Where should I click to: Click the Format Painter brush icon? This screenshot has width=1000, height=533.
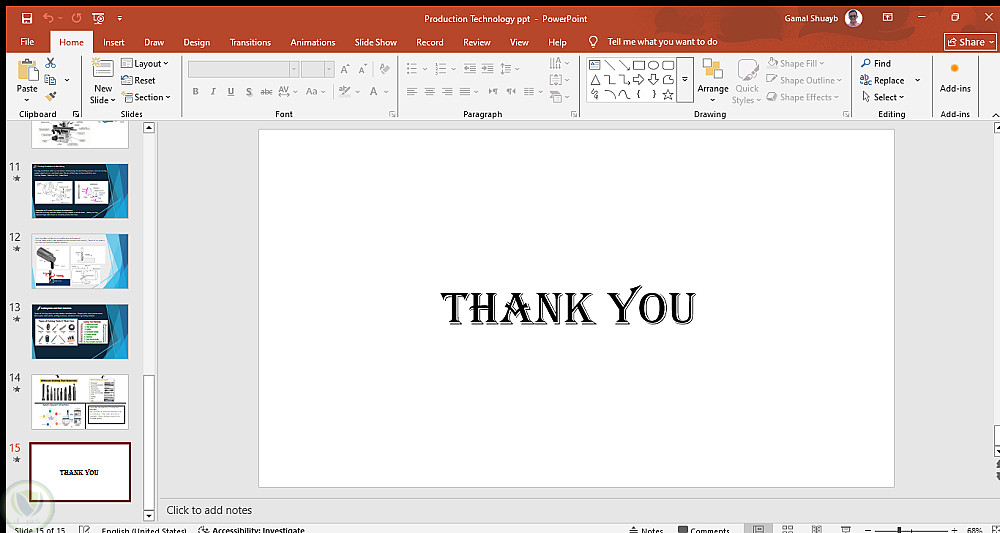(50, 96)
